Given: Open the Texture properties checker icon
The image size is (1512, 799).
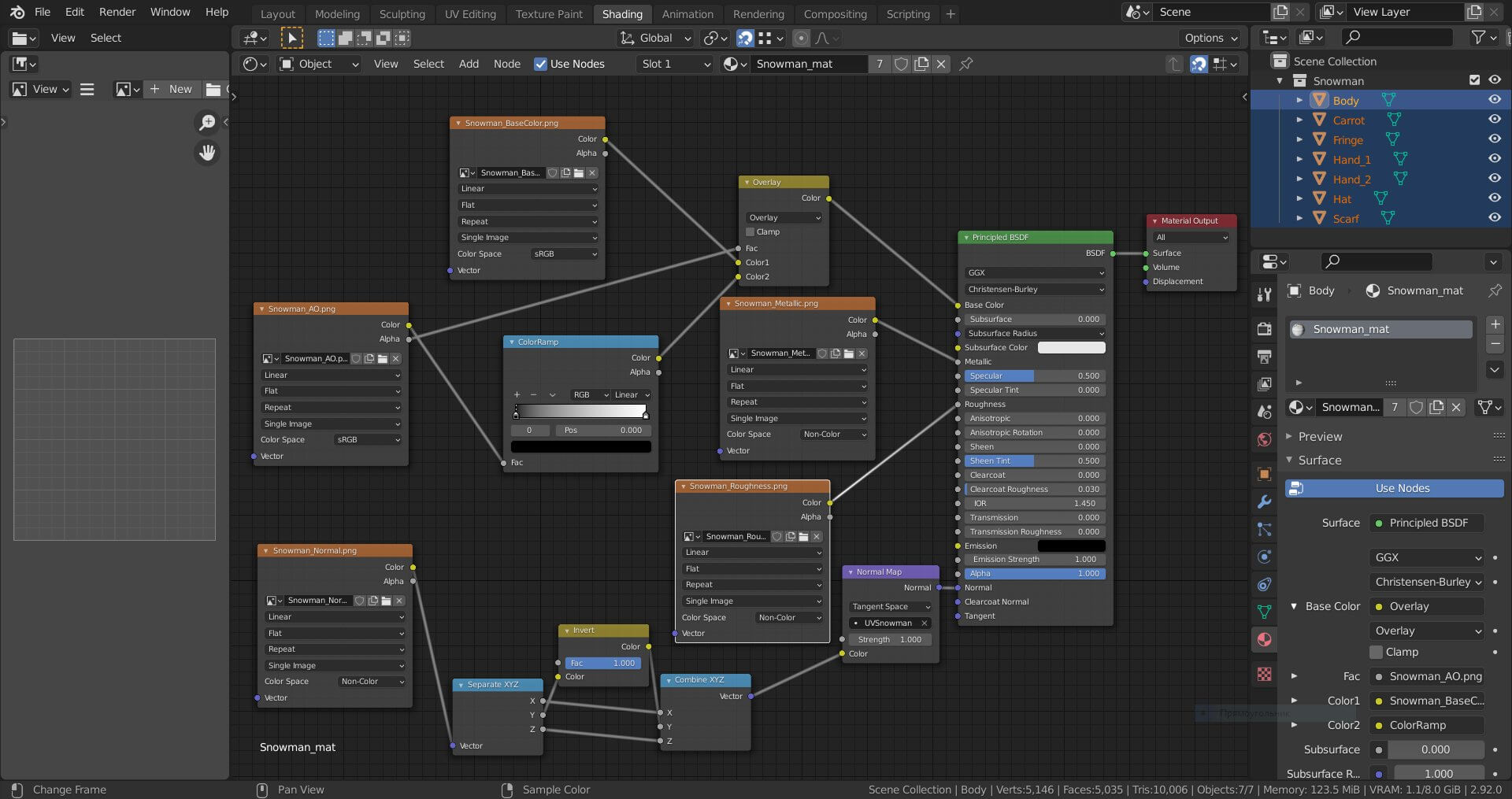Looking at the screenshot, I should point(1264,675).
